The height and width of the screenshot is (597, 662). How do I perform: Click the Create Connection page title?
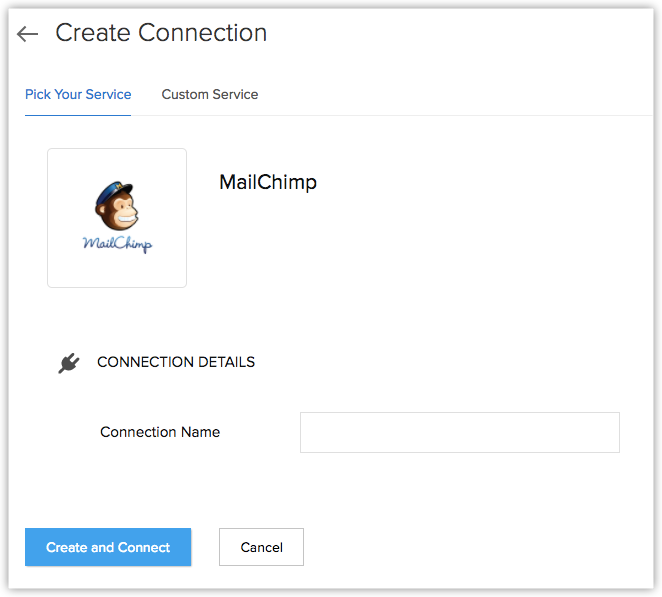click(161, 32)
